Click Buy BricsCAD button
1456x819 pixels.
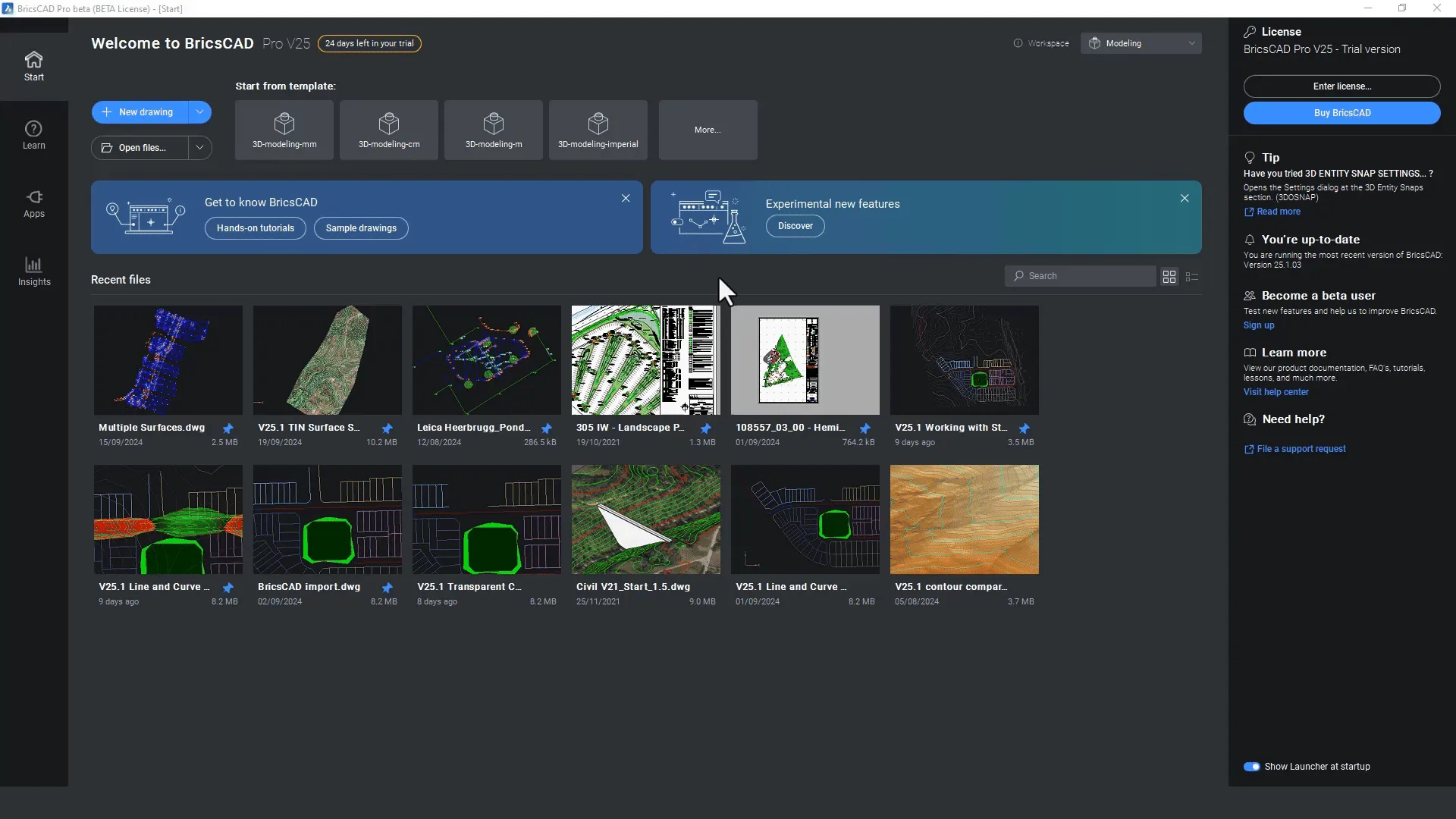[1342, 112]
